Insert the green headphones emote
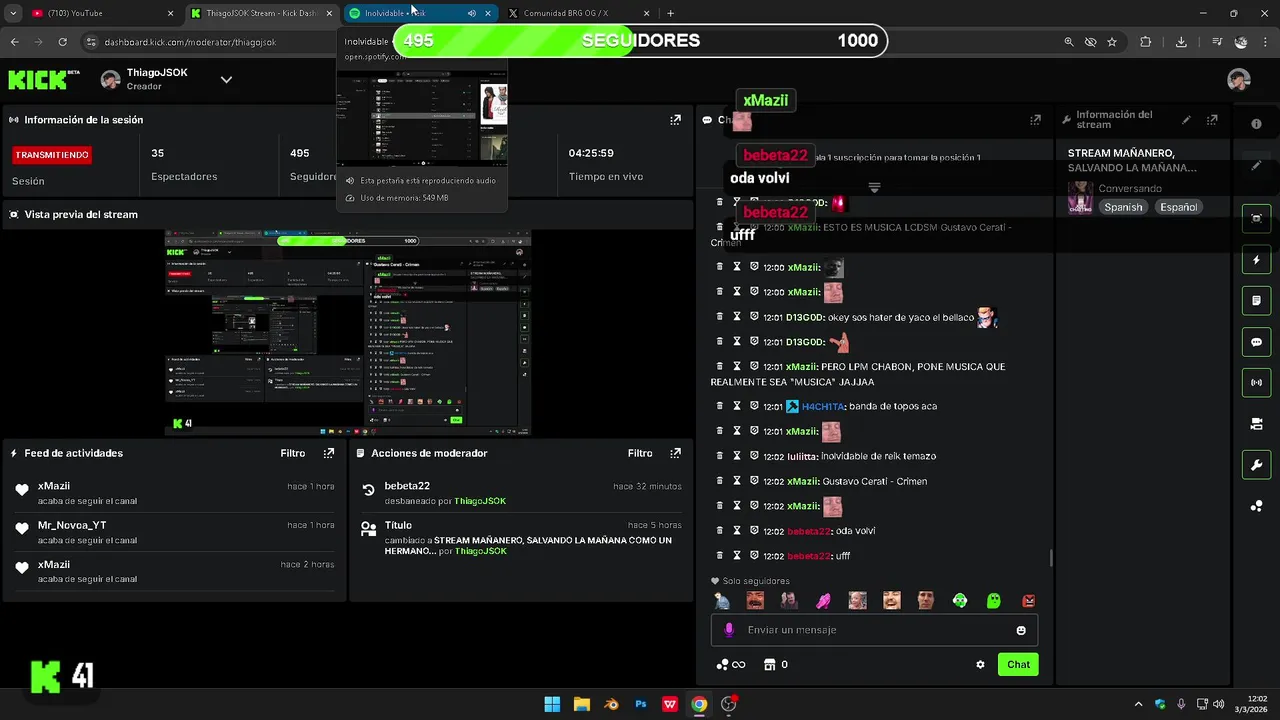The width and height of the screenshot is (1280, 720). point(960,601)
